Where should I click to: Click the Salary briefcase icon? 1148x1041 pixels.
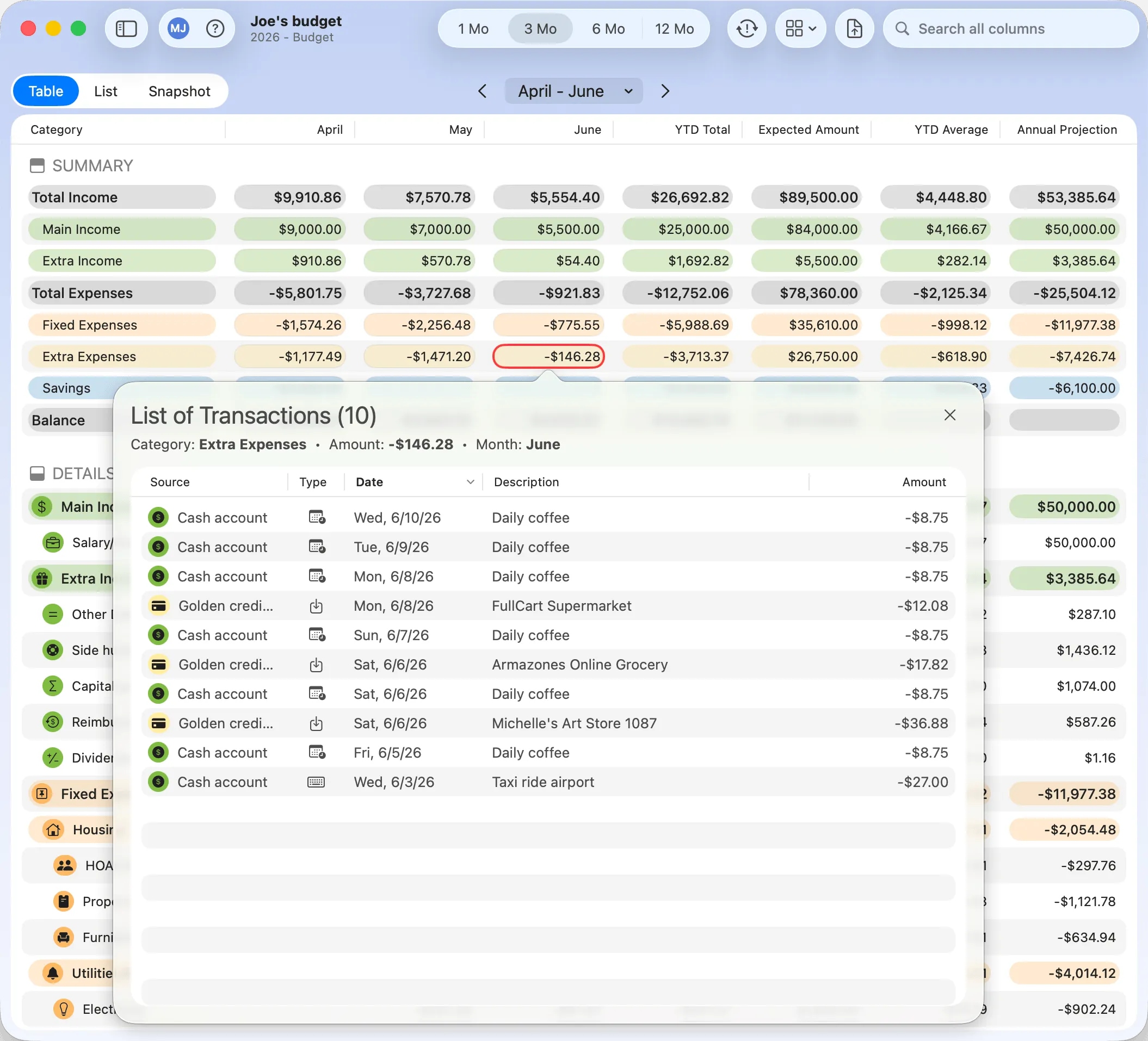pos(53,542)
